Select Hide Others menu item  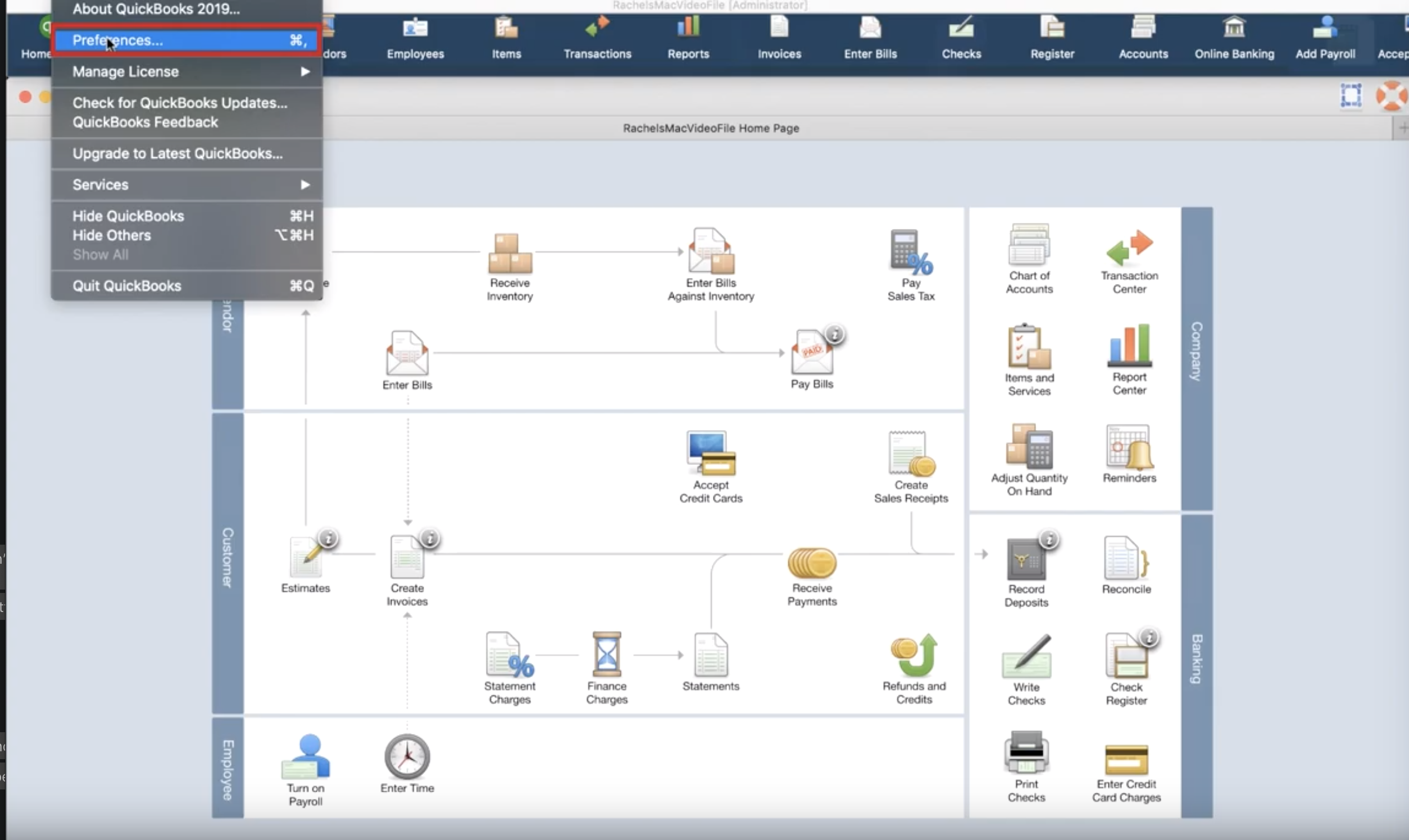pos(187,235)
